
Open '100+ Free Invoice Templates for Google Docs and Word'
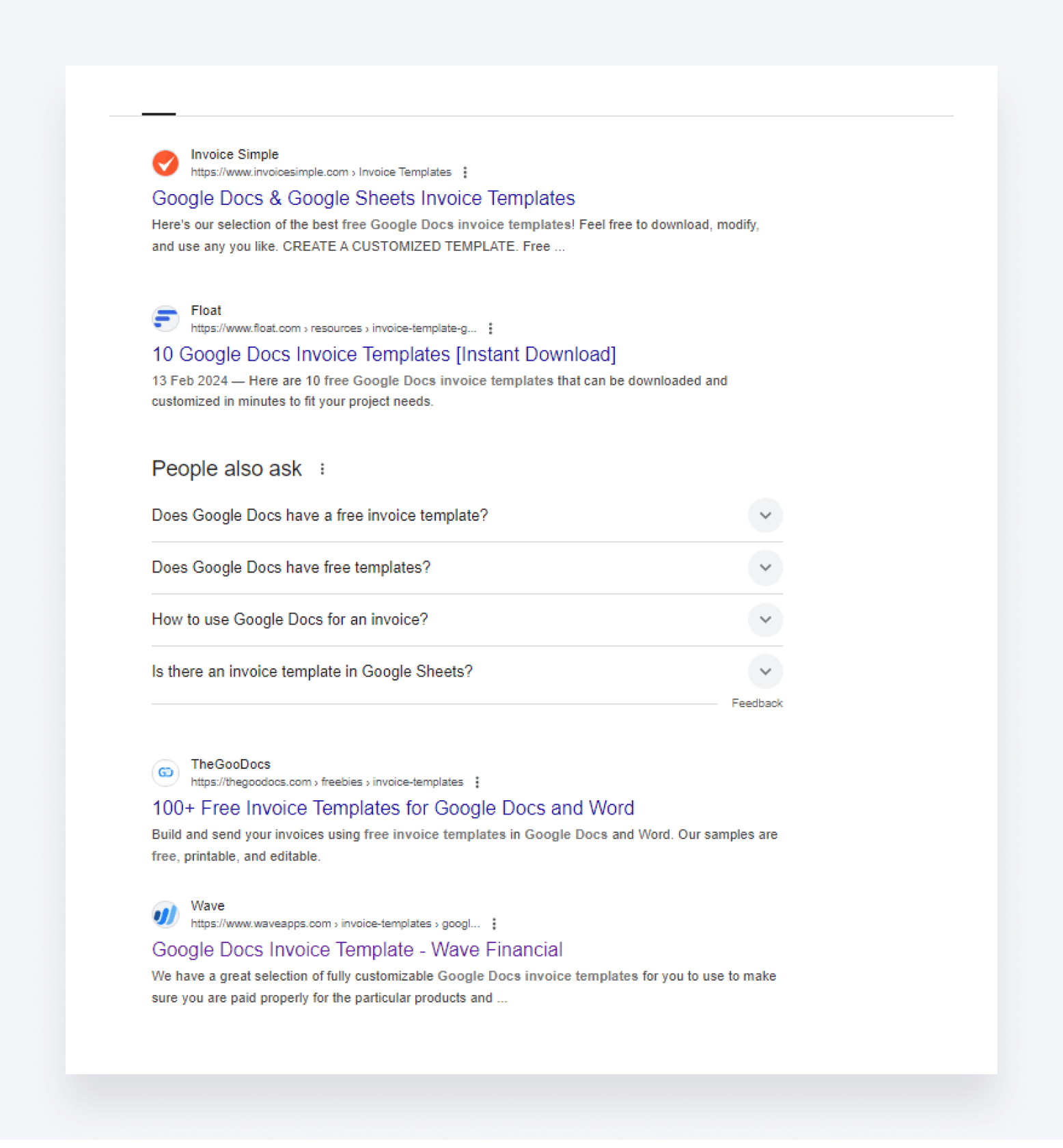click(x=392, y=808)
